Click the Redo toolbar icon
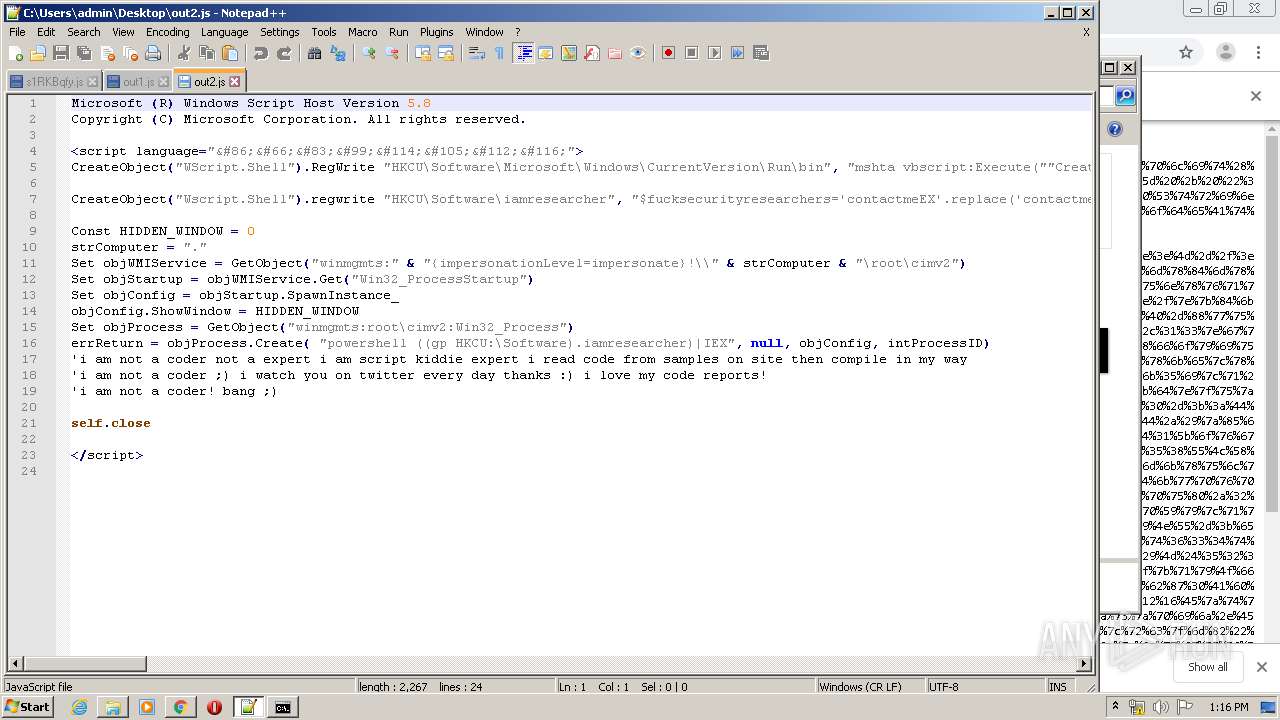 pyautogui.click(x=283, y=53)
